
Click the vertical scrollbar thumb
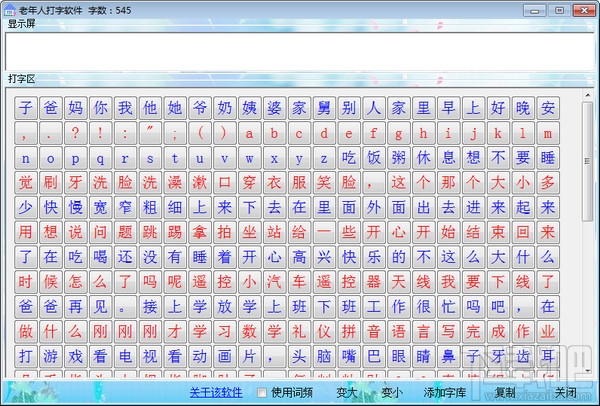coord(587,161)
